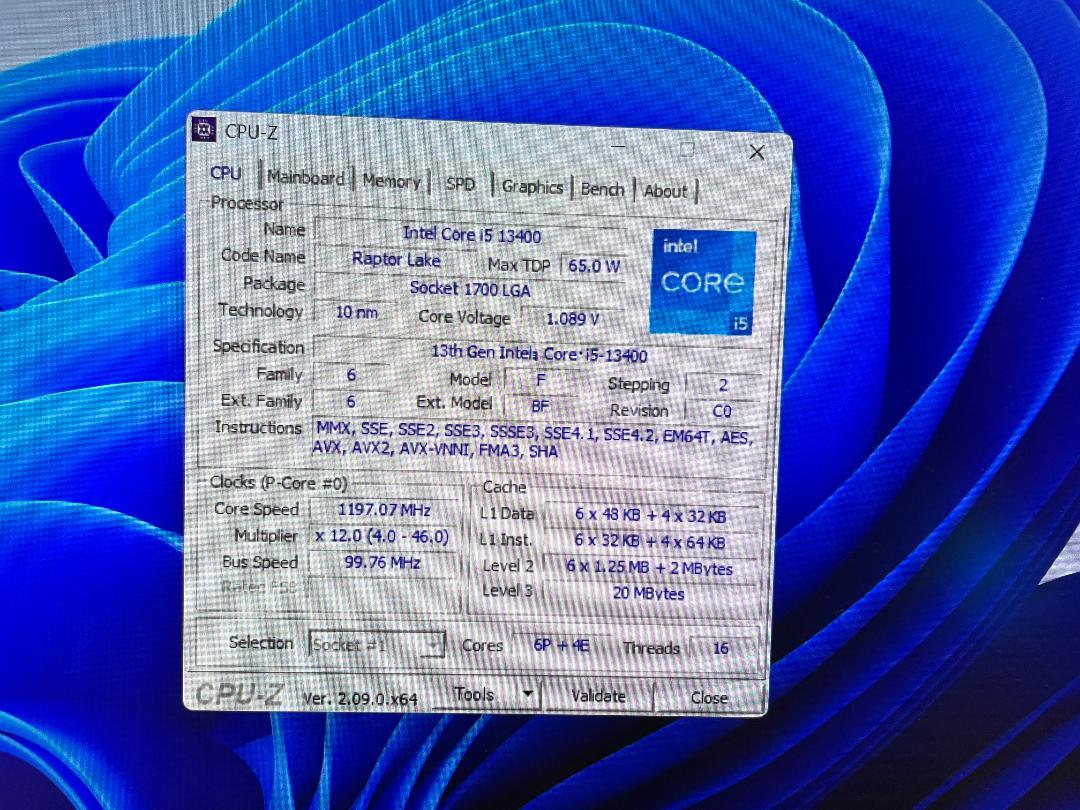Click the CPU-Z app icon in title bar

click(x=205, y=129)
